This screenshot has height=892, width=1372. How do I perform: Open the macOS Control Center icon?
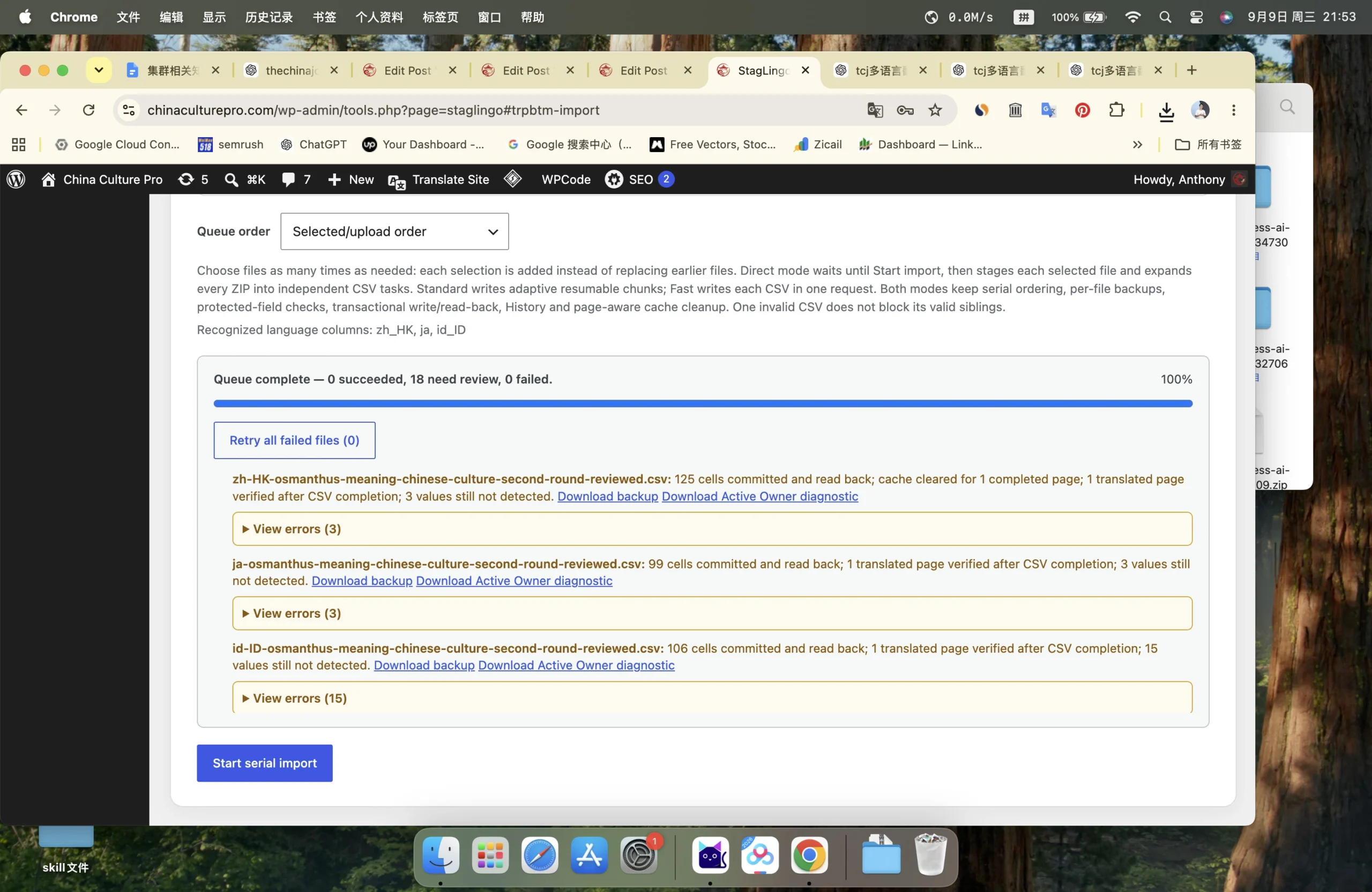point(1196,17)
